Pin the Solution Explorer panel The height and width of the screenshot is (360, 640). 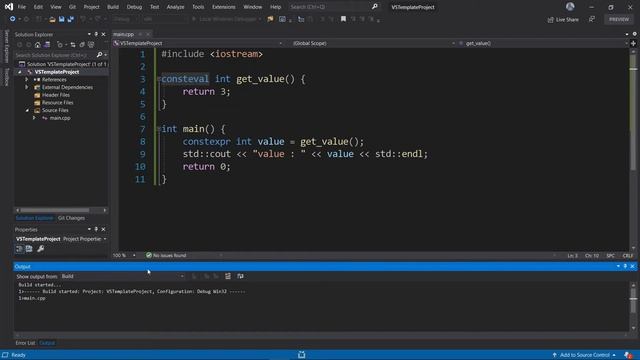[96, 34]
